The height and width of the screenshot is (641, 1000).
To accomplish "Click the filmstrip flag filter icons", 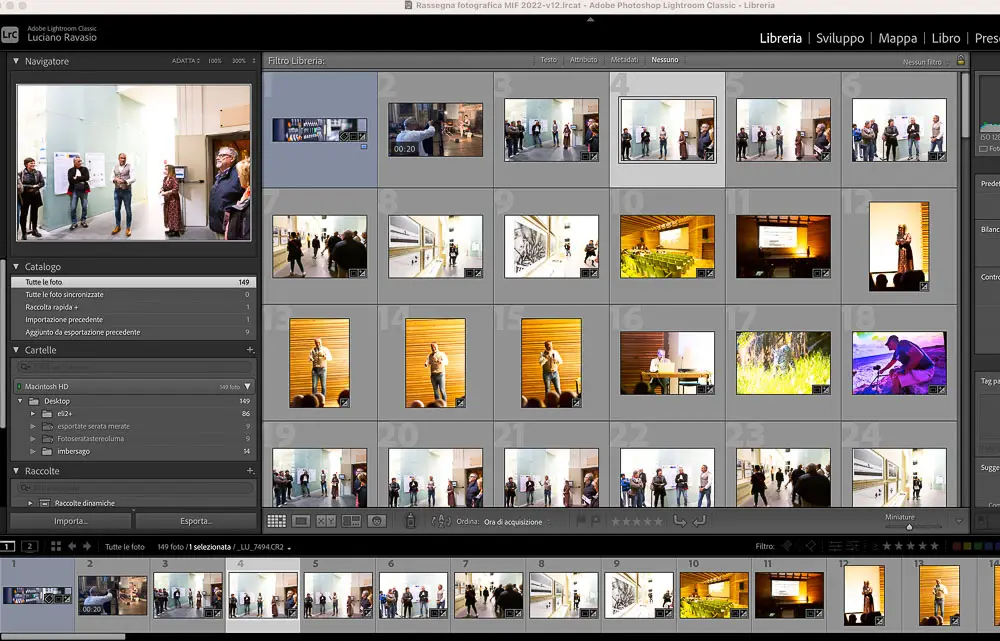I will tap(799, 546).
